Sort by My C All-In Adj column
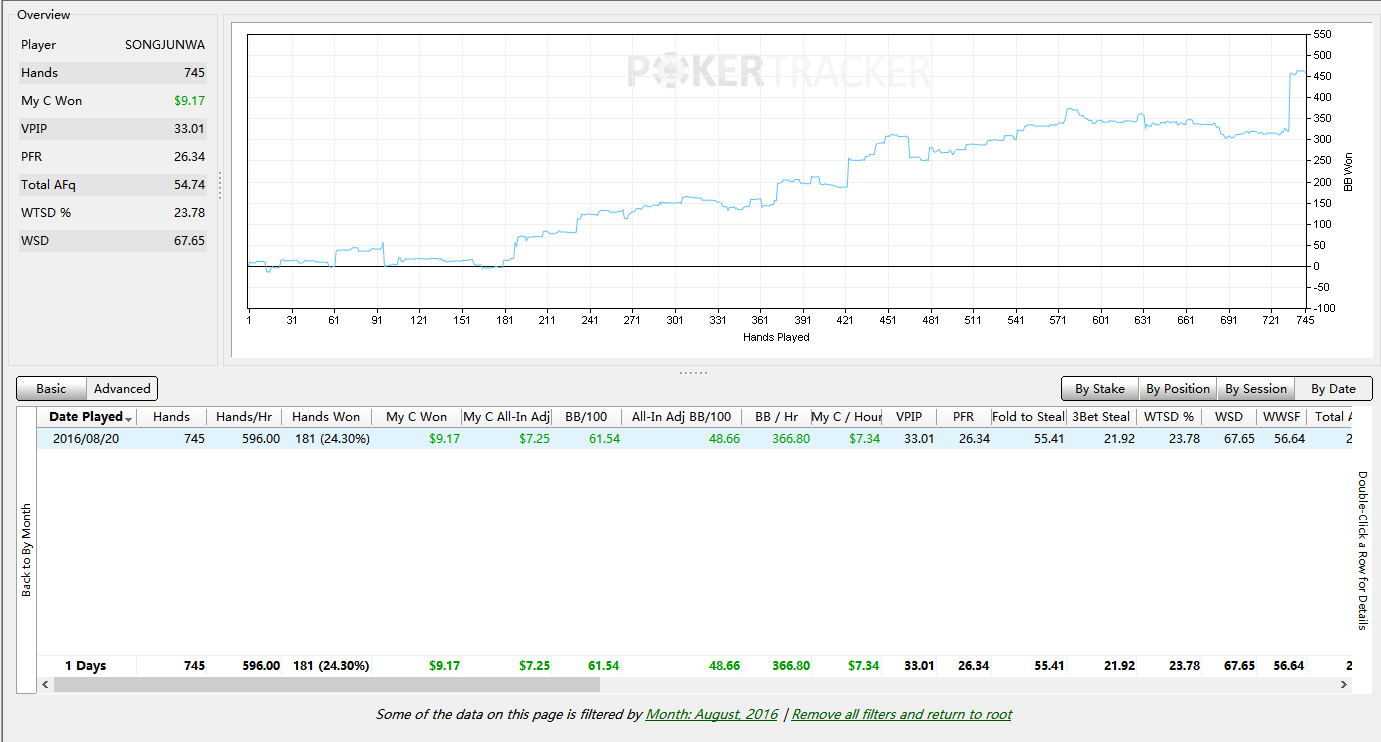Viewport: 1381px width, 742px height. pyautogui.click(x=506, y=417)
